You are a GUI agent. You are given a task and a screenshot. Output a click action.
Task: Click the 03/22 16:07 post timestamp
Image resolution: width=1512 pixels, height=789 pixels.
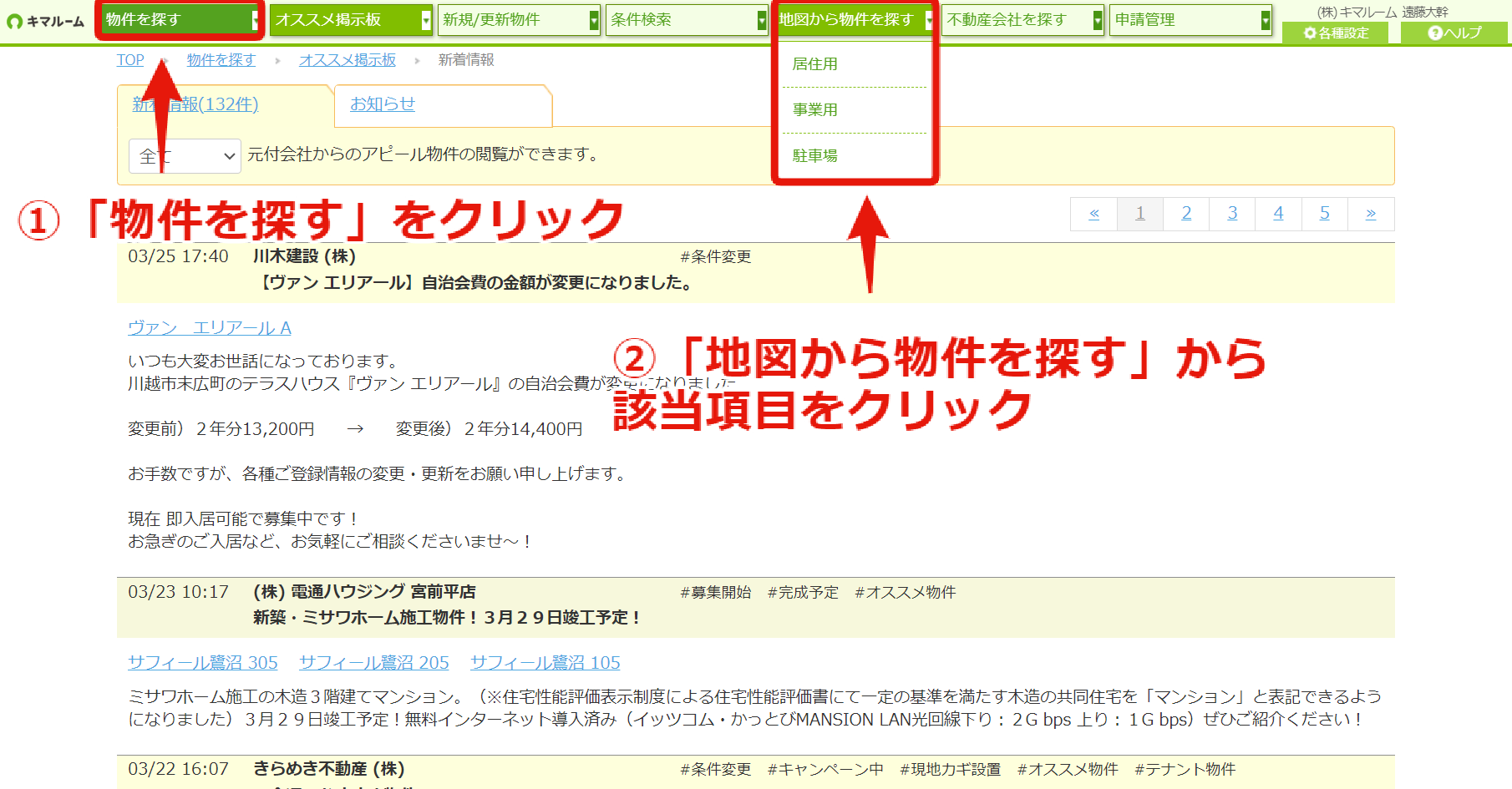(x=178, y=769)
